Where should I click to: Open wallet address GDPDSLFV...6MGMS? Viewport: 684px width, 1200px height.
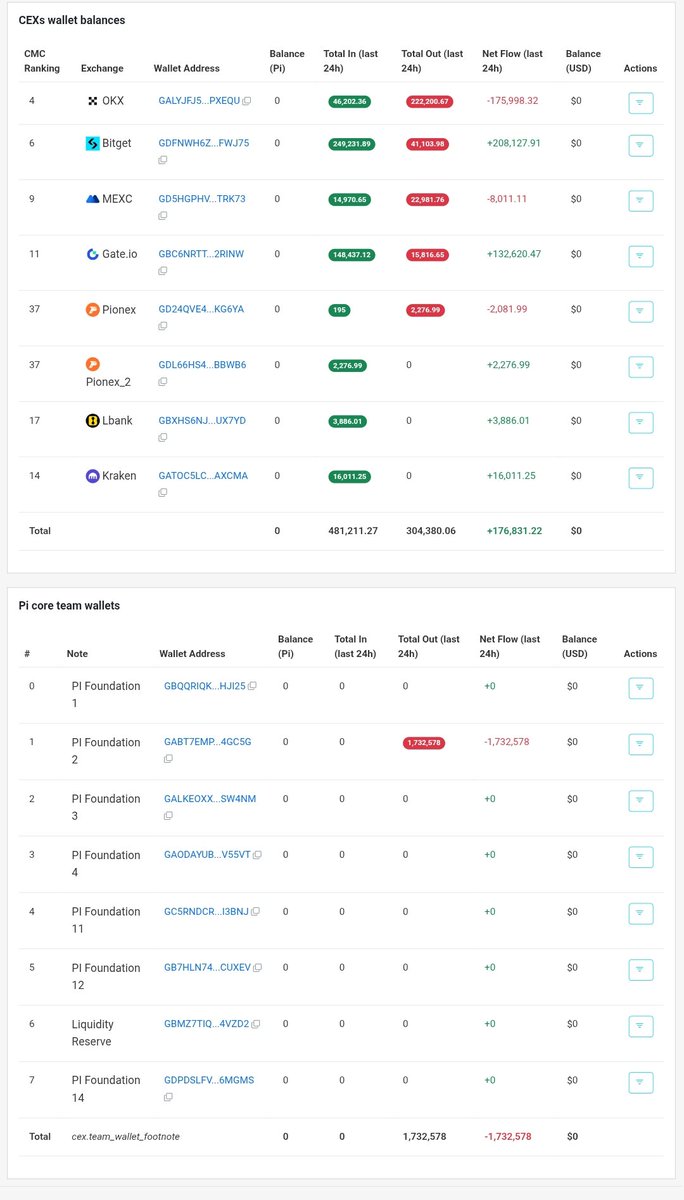pyautogui.click(x=209, y=1080)
